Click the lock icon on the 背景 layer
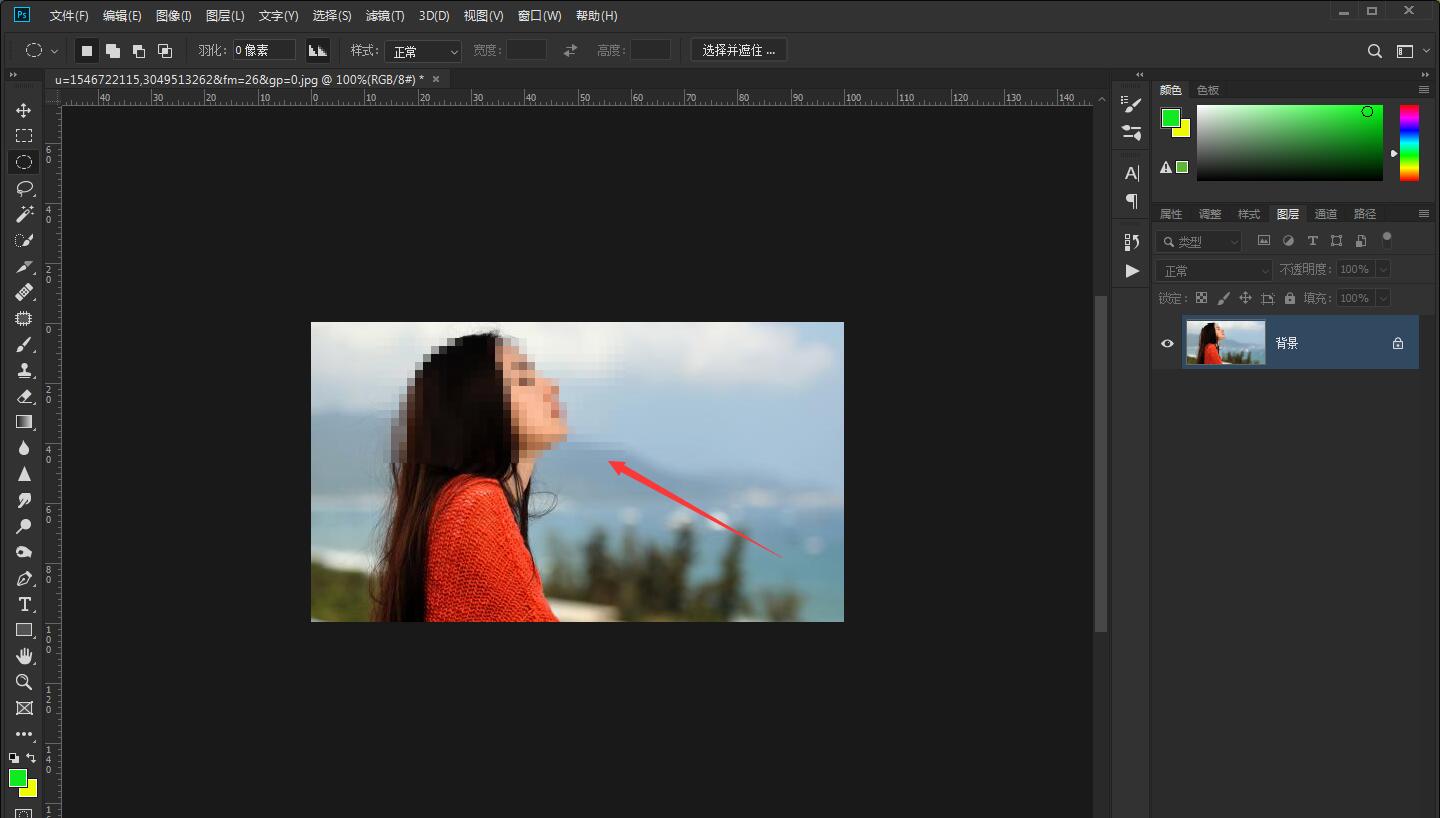1440x818 pixels. coord(1396,343)
